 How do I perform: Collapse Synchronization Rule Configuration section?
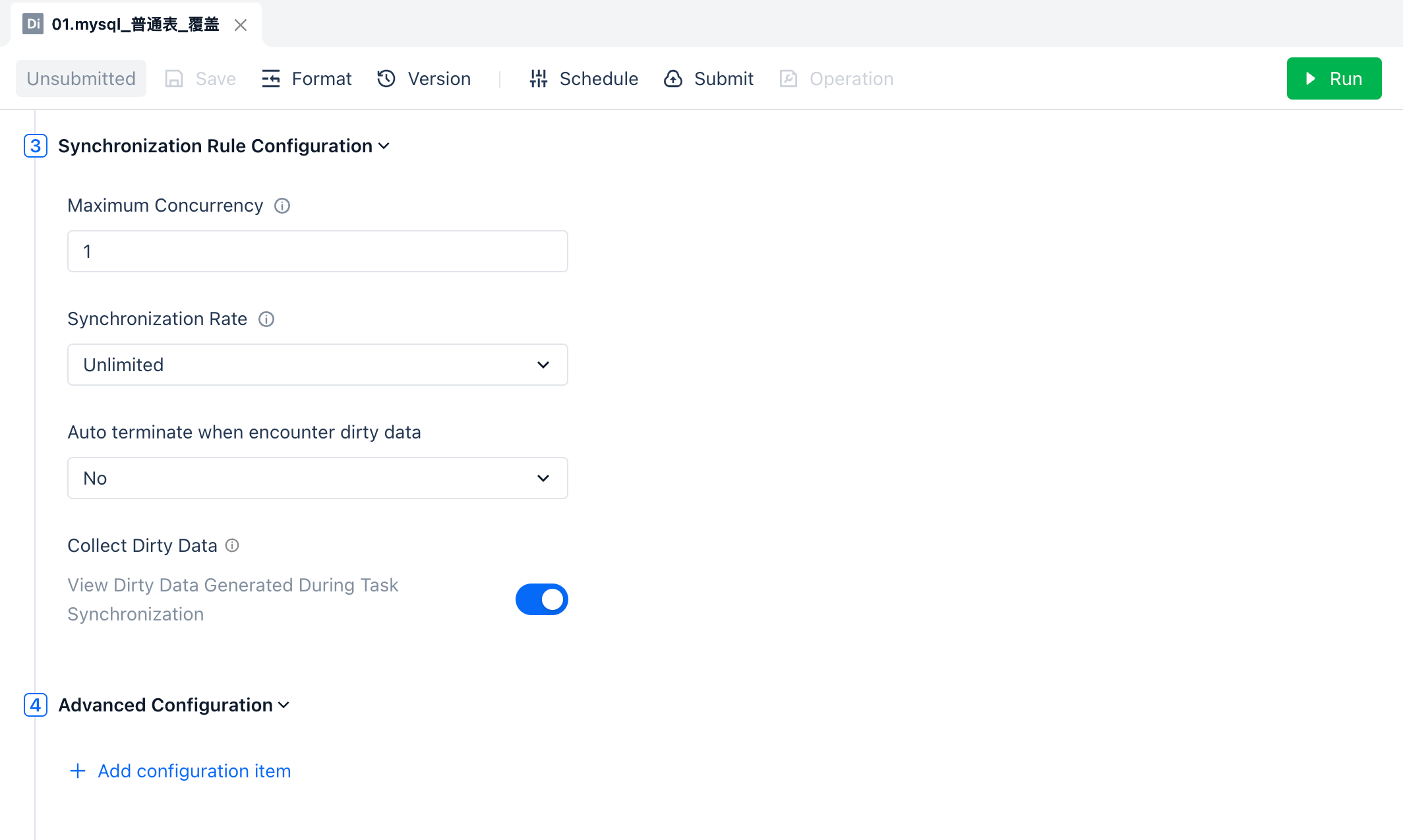click(224, 146)
